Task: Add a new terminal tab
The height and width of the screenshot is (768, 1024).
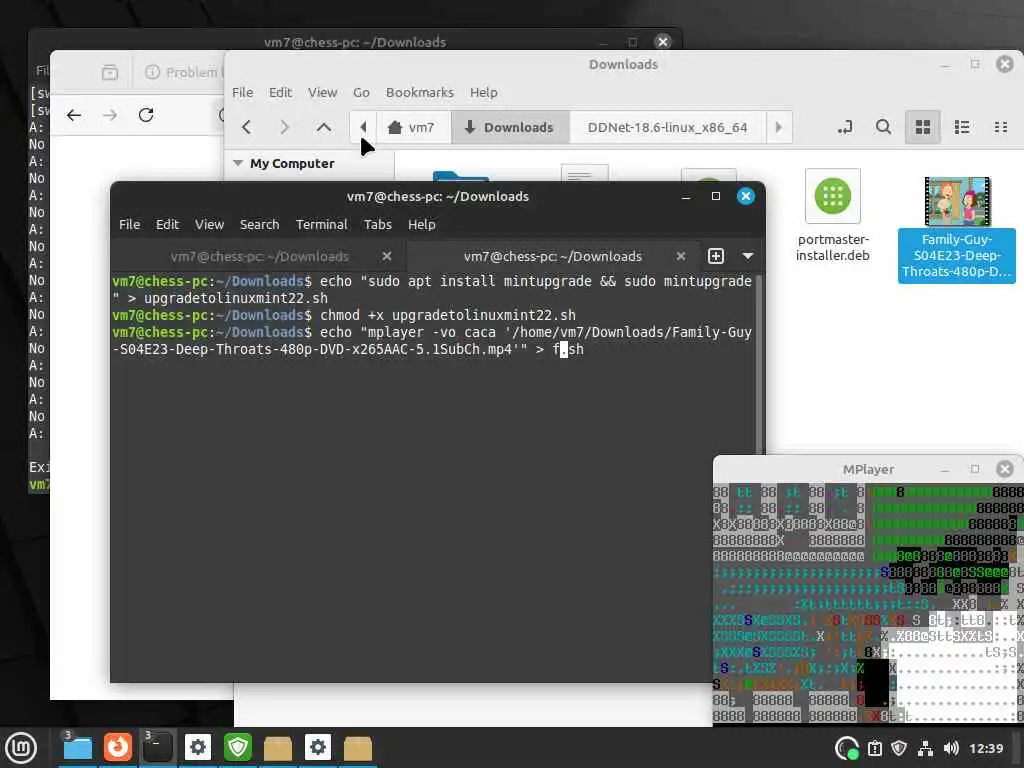Action: [716, 257]
